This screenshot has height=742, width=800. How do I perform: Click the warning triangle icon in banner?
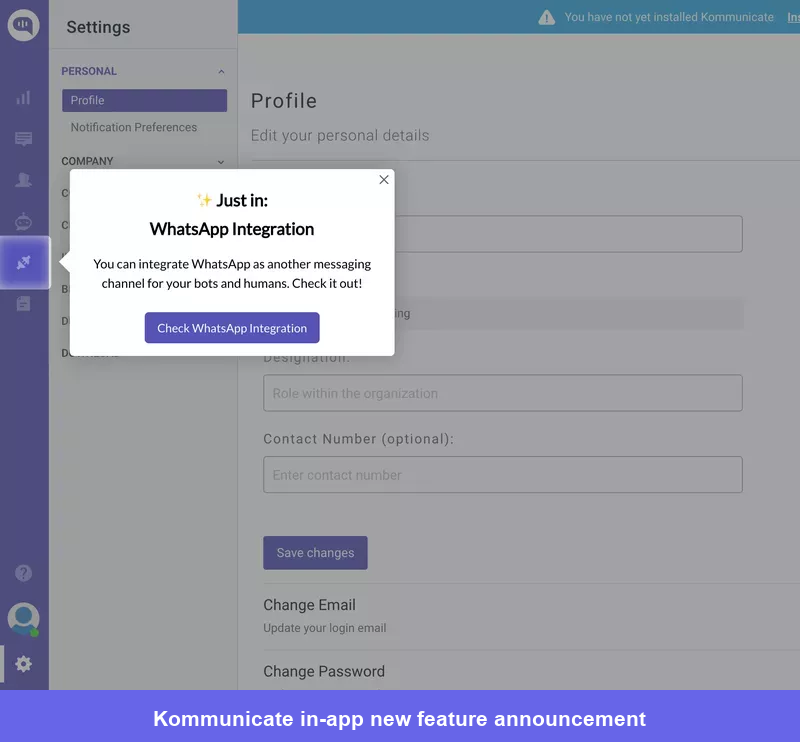click(546, 17)
